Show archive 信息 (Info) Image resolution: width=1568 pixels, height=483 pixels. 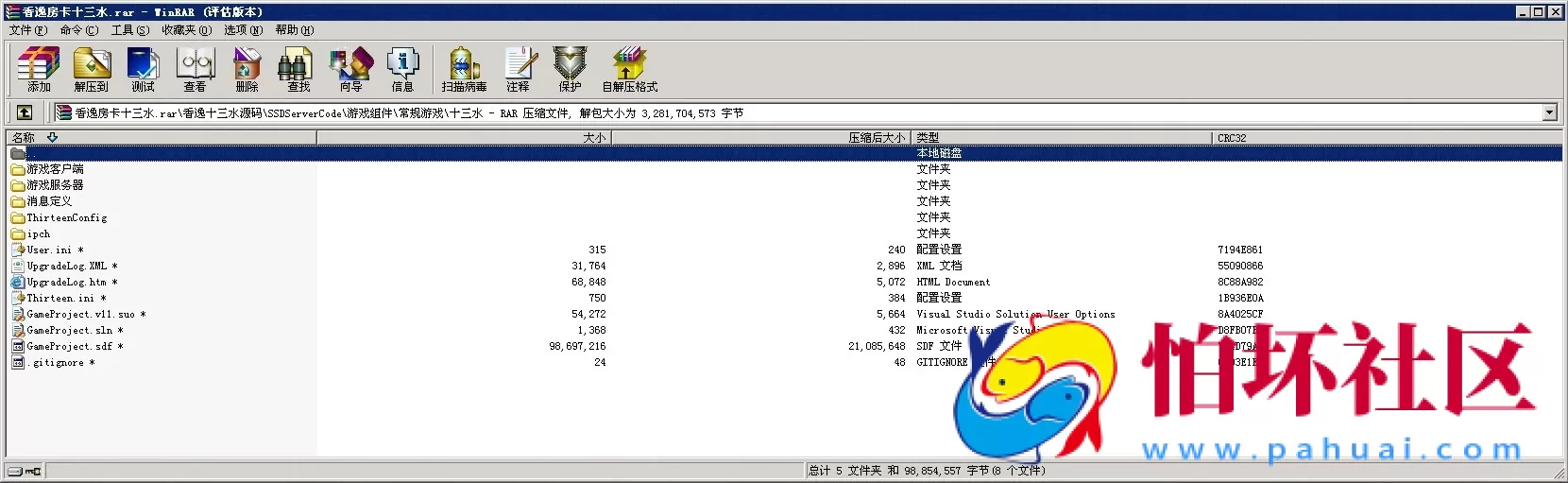(x=402, y=69)
